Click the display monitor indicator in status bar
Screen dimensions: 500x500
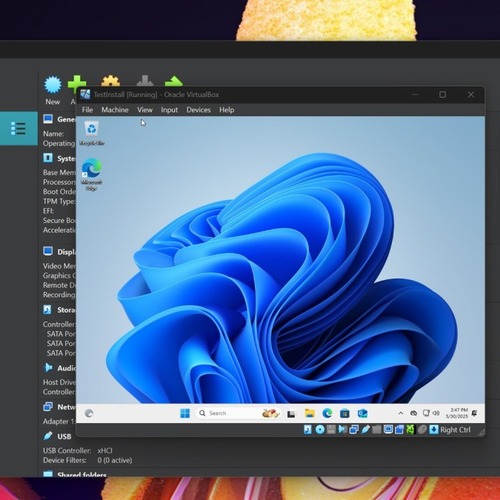click(388, 429)
